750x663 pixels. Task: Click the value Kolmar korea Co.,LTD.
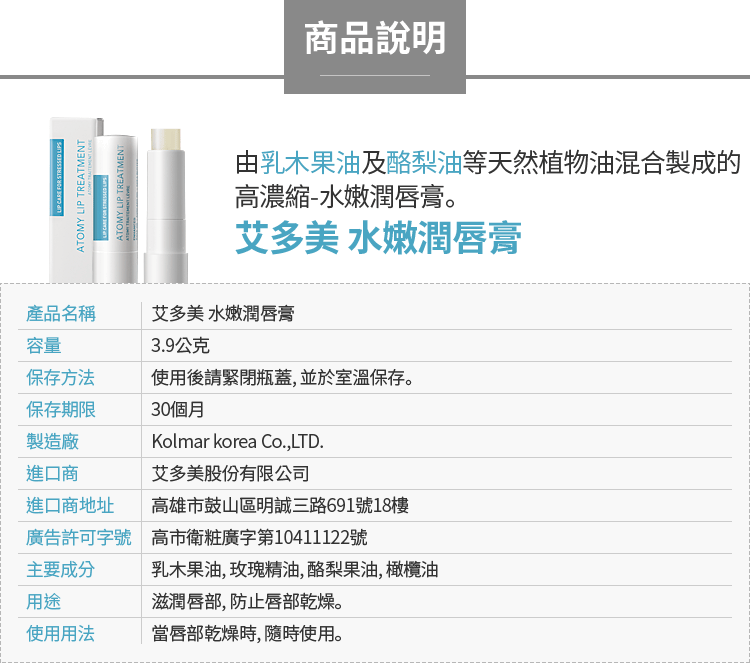238,442
